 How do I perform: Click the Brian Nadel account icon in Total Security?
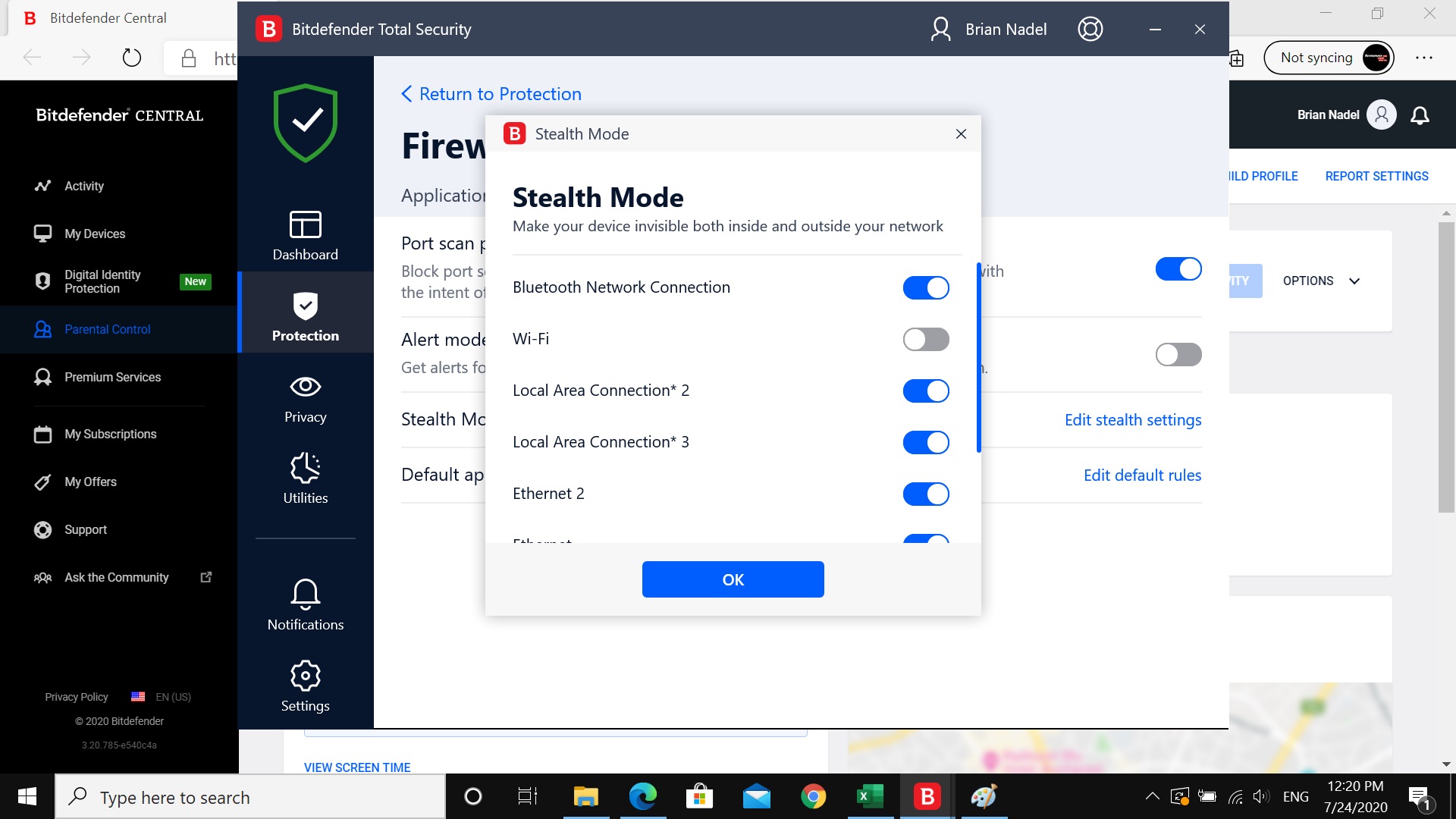click(x=940, y=29)
